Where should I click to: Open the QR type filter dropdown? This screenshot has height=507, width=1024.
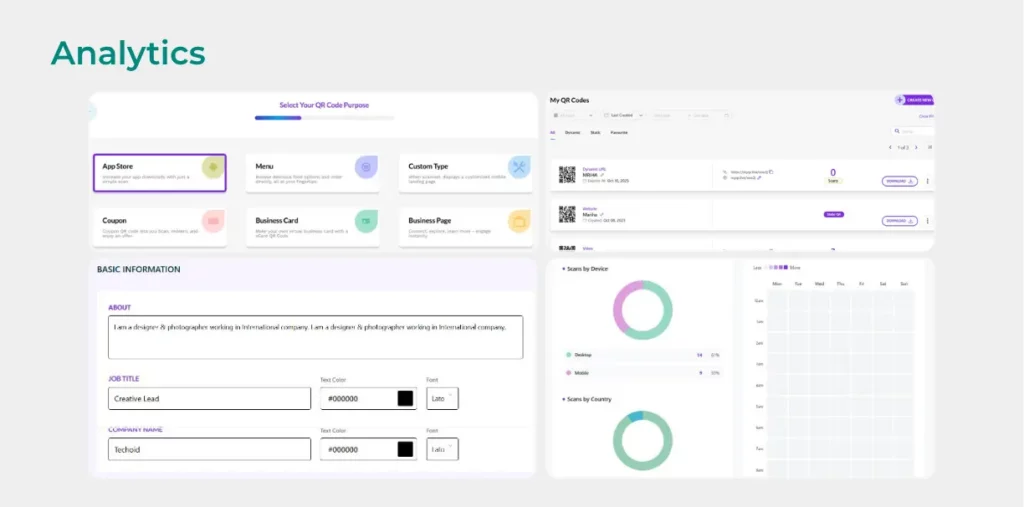coord(573,116)
